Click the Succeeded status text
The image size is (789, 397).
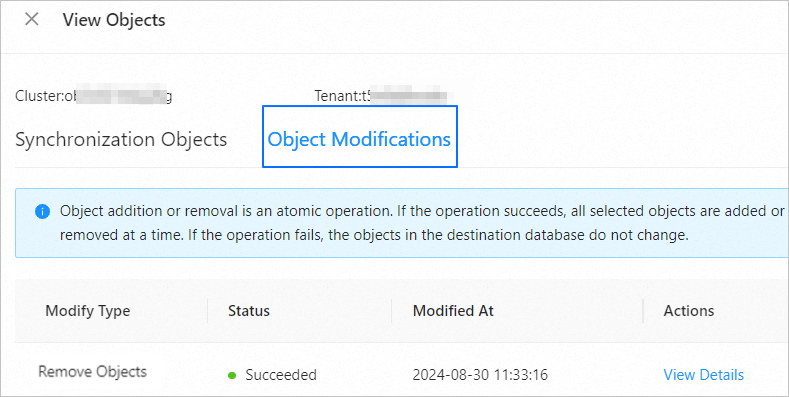[281, 375]
